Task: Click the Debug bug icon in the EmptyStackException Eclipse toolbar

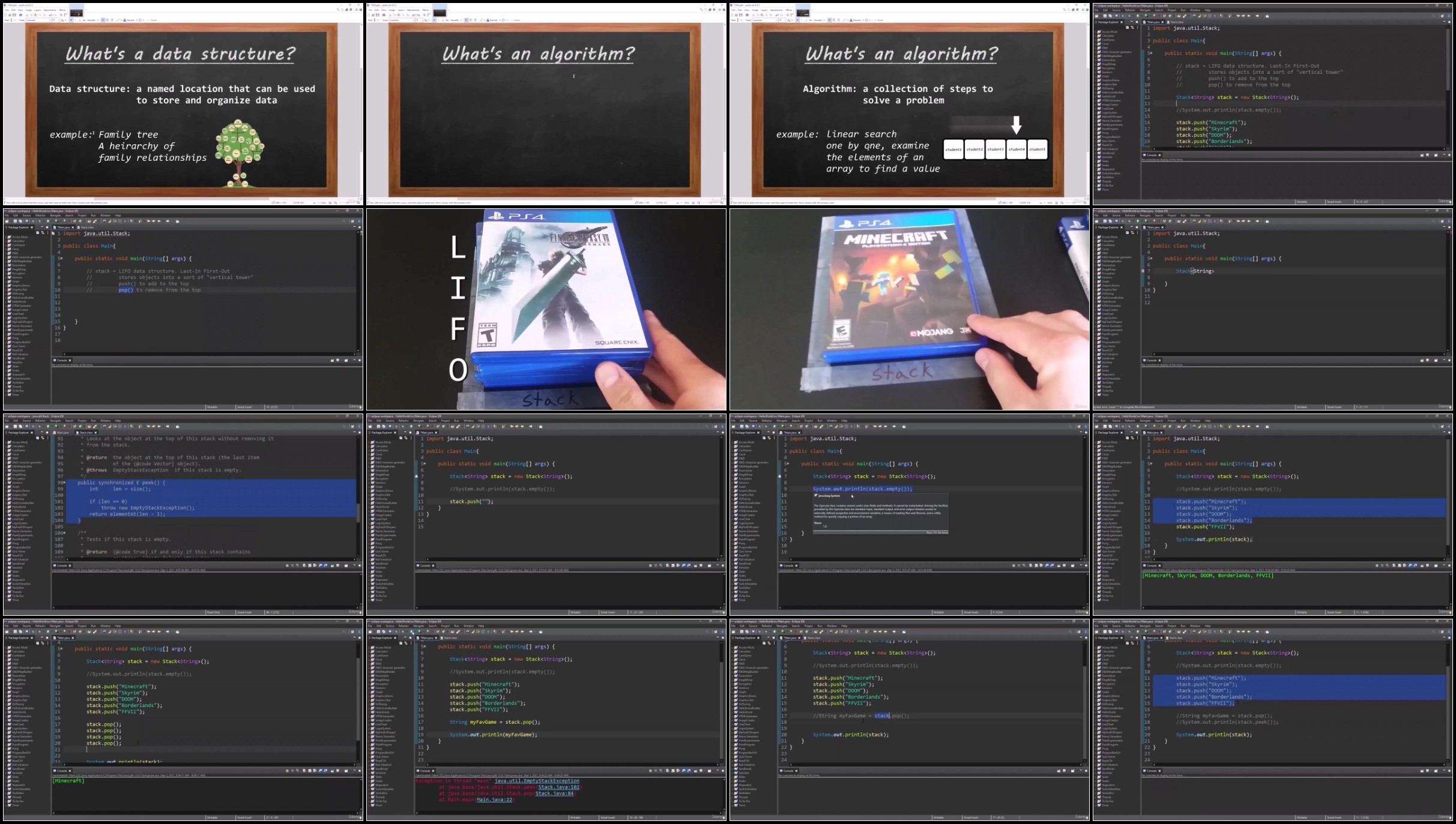Action: point(403,632)
